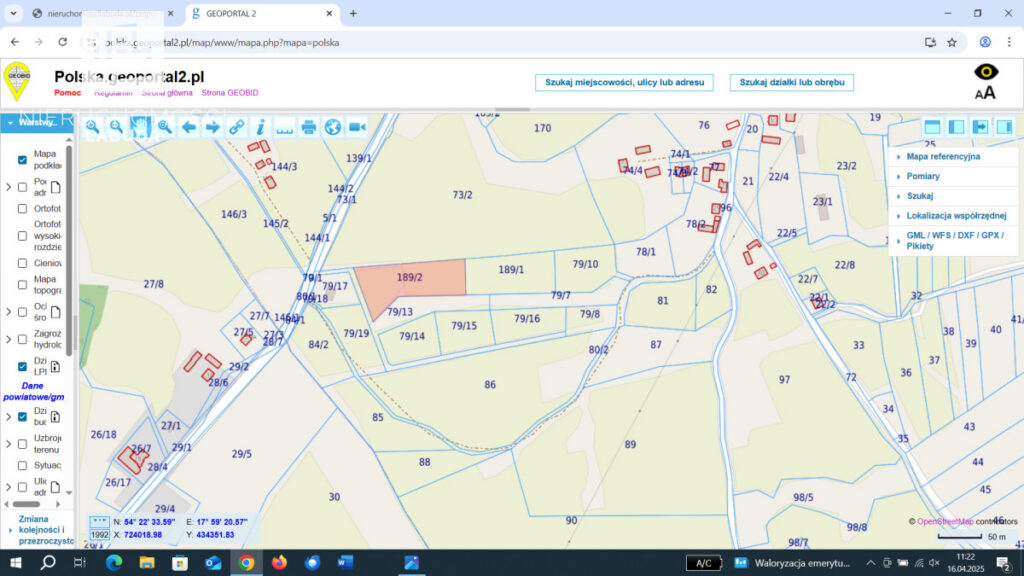Open the info tool in map toolbar

tap(261, 127)
